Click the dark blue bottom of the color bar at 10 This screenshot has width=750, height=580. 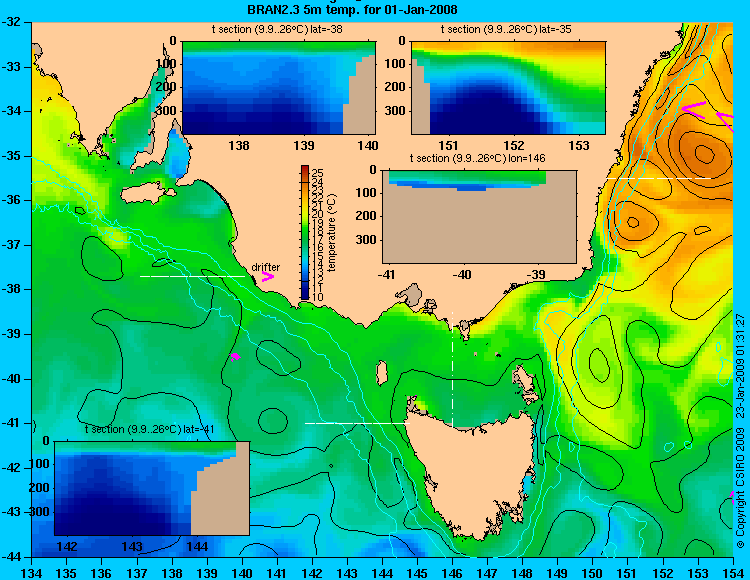point(305,297)
